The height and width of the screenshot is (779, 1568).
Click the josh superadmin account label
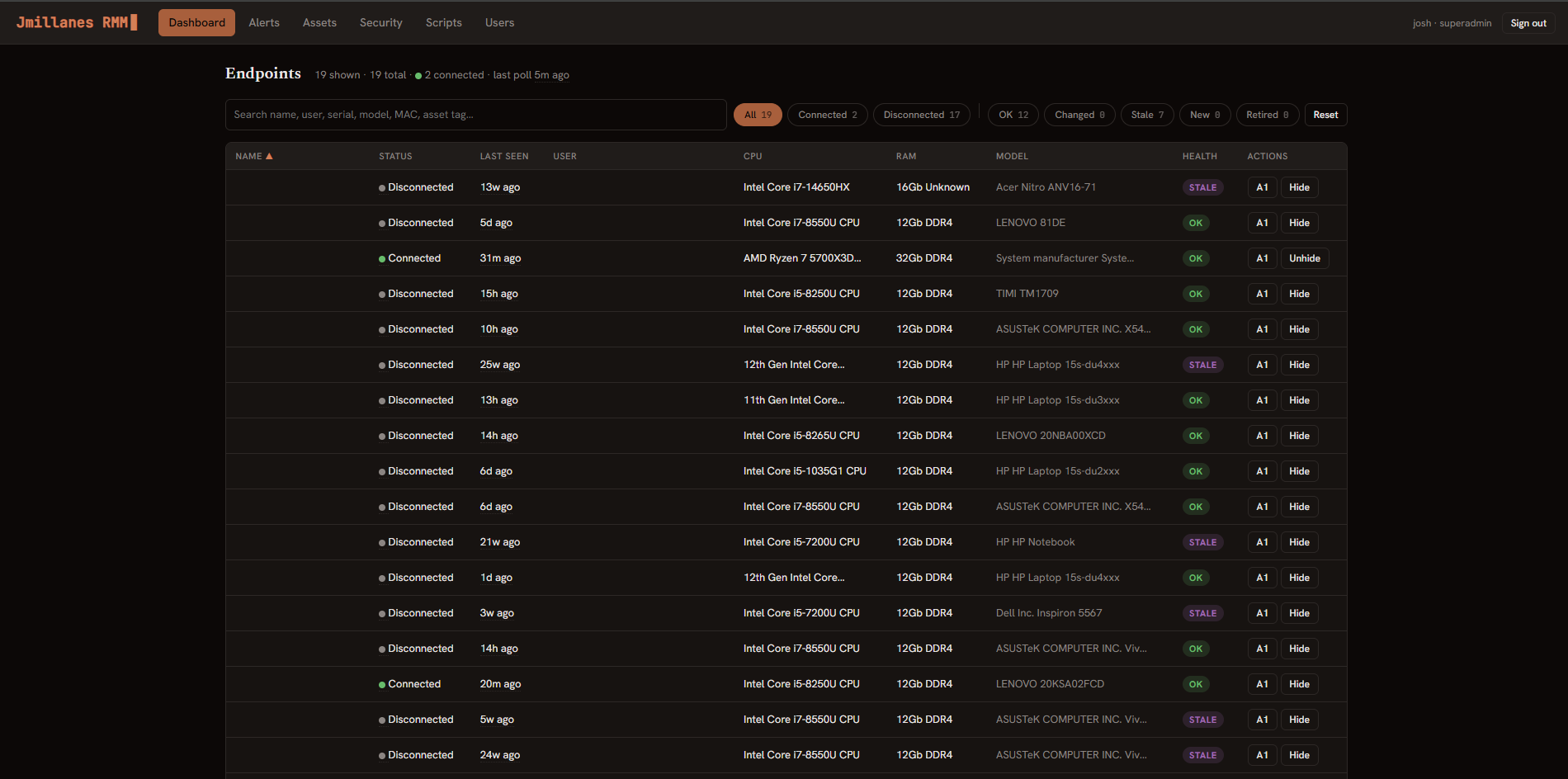[1452, 23]
